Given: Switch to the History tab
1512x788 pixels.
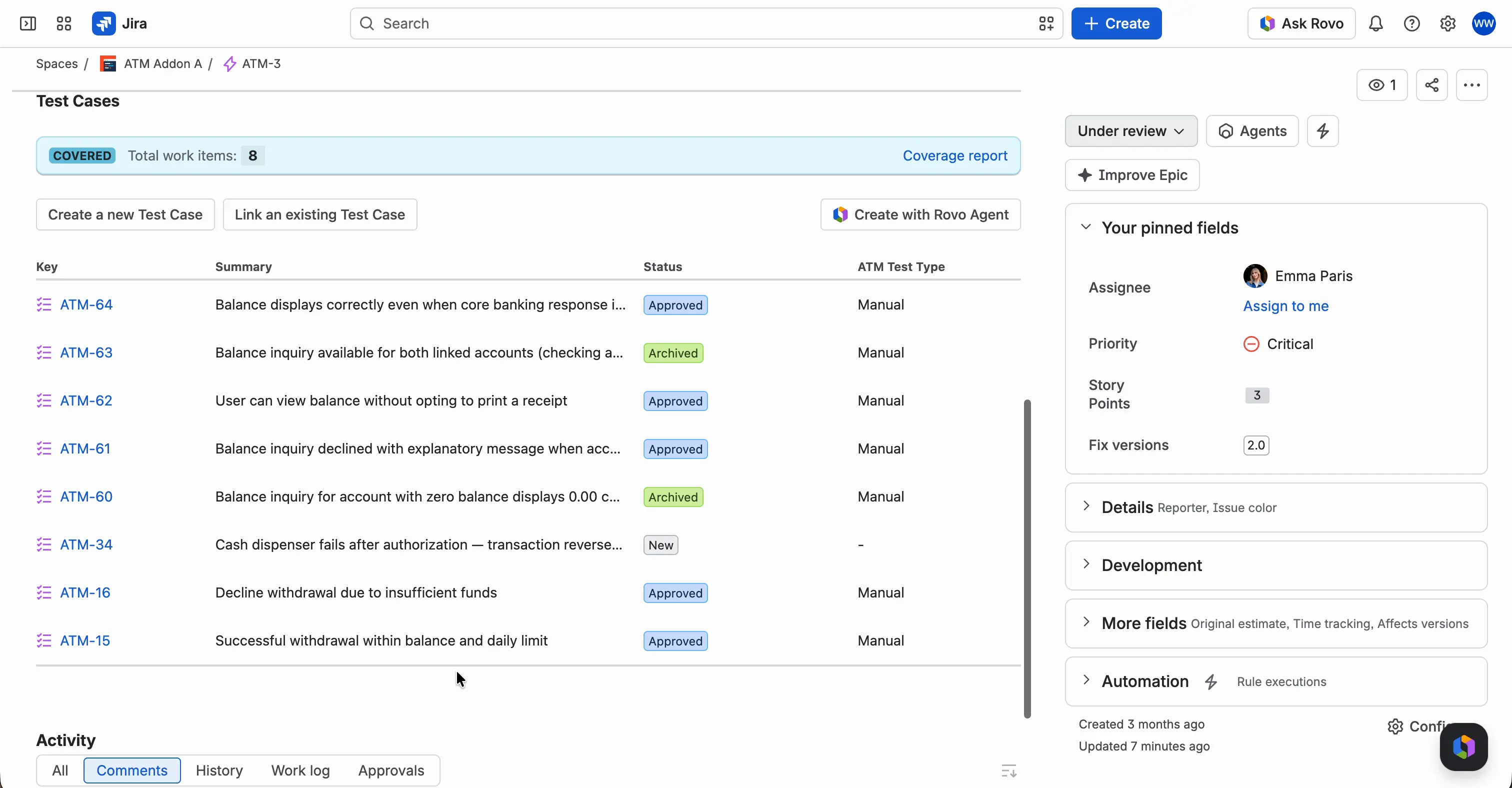Looking at the screenshot, I should pos(219,770).
